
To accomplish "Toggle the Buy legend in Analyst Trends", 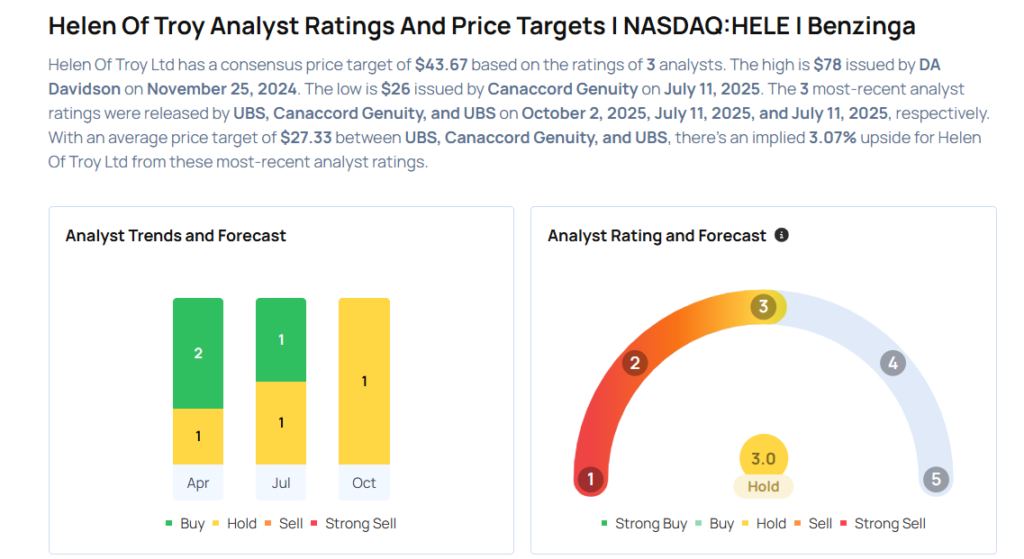I will pos(185,523).
